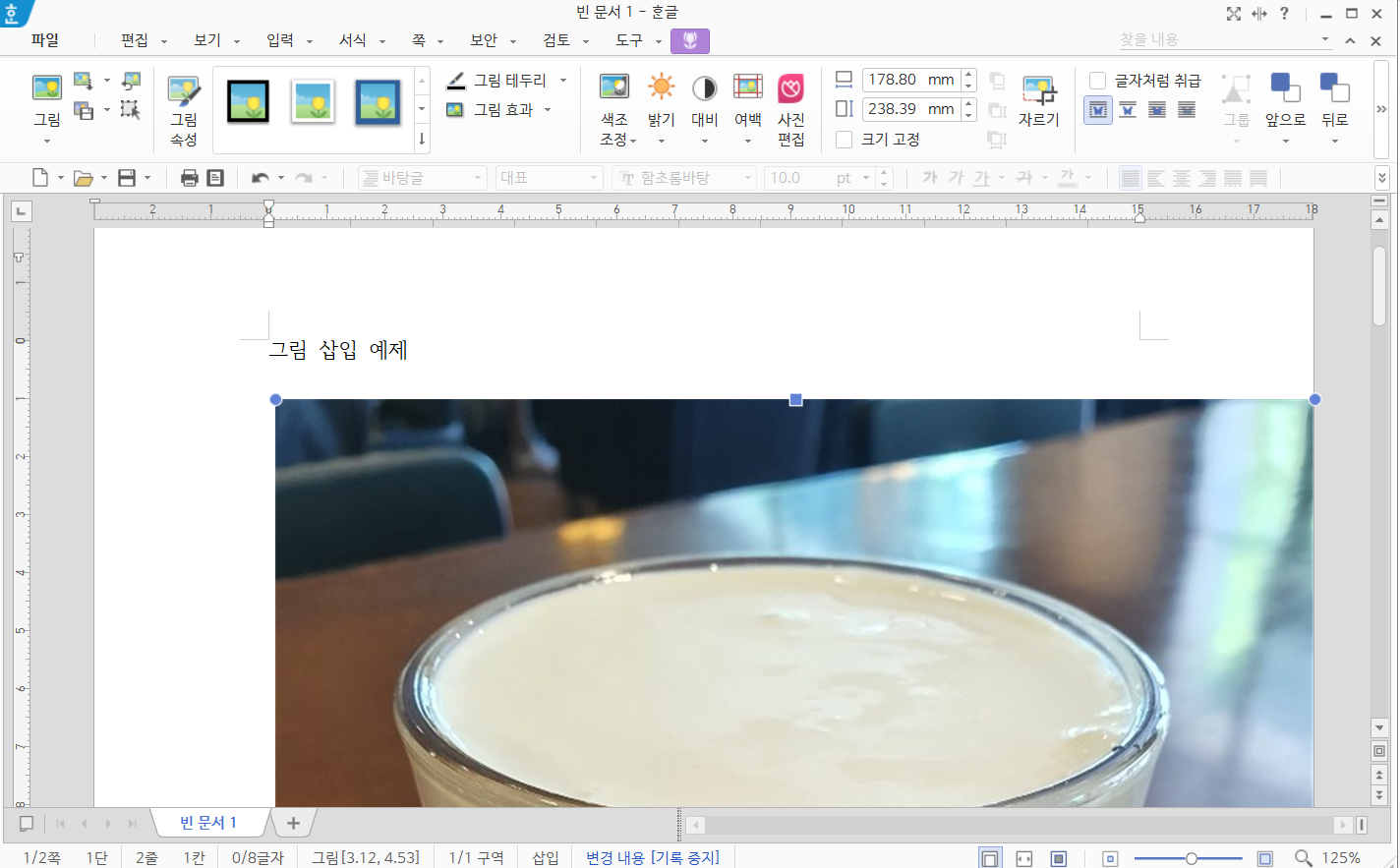
Task: Select the second text wrap style icon
Action: tap(1128, 110)
